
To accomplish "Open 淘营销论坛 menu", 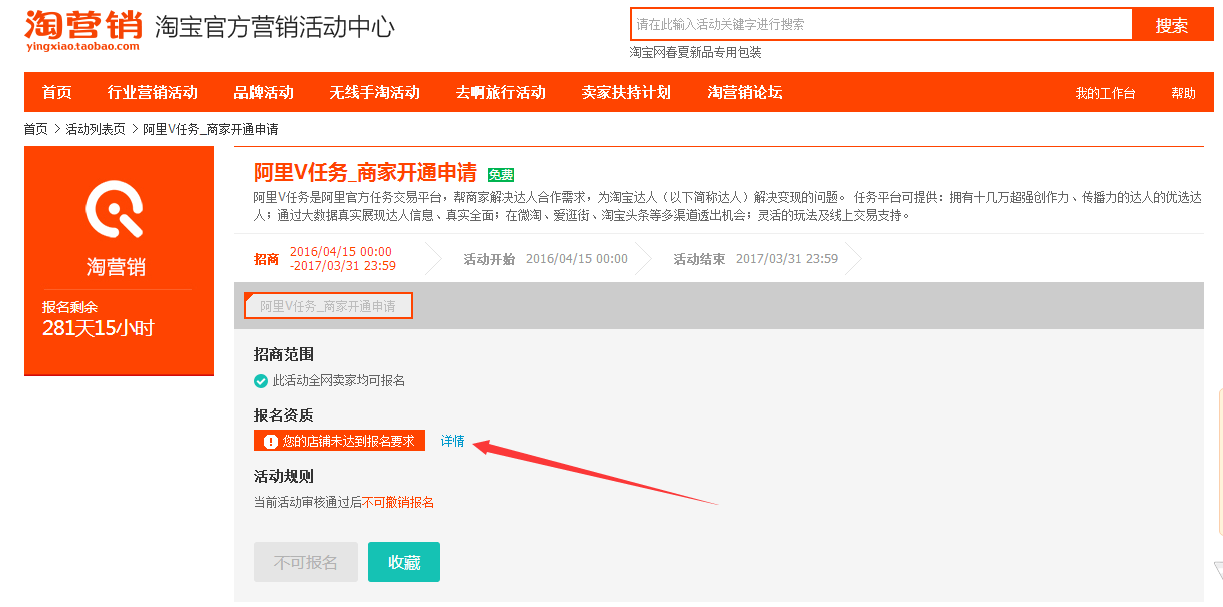I will coord(745,93).
